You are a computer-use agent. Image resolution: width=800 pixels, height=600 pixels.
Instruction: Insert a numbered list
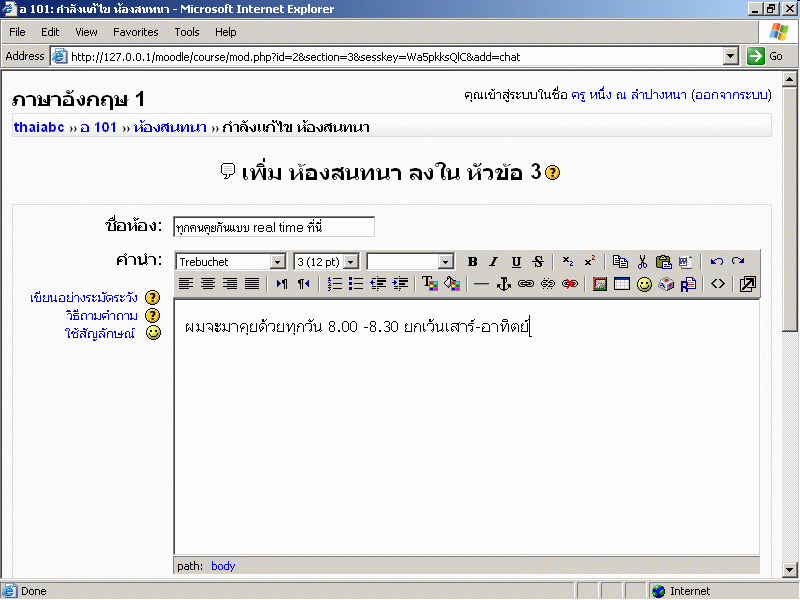(334, 284)
